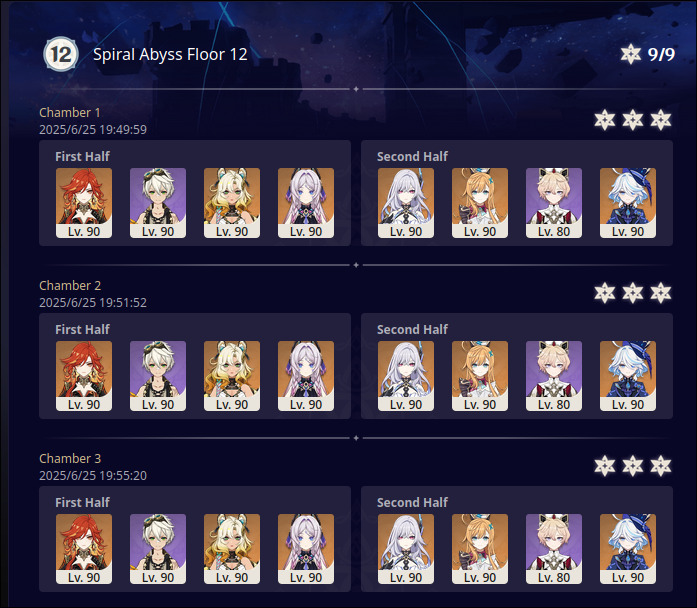Click blue-hat character in Chamber 3 Second Half

click(x=628, y=548)
